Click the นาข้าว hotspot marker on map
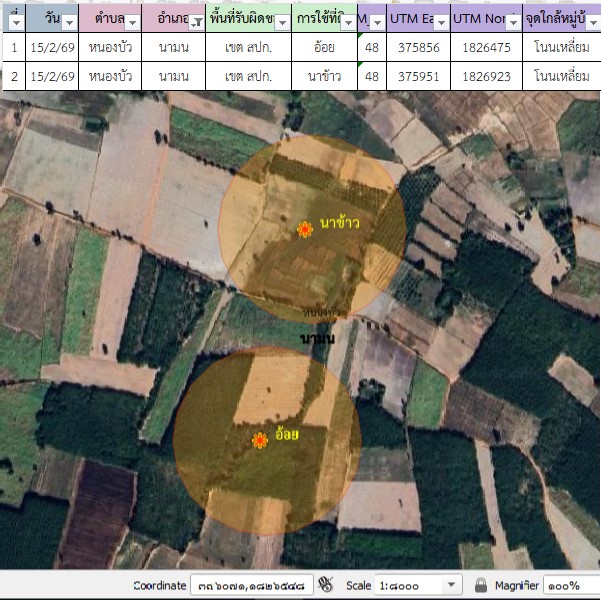Screen dimensions: 601x600 click(305, 230)
